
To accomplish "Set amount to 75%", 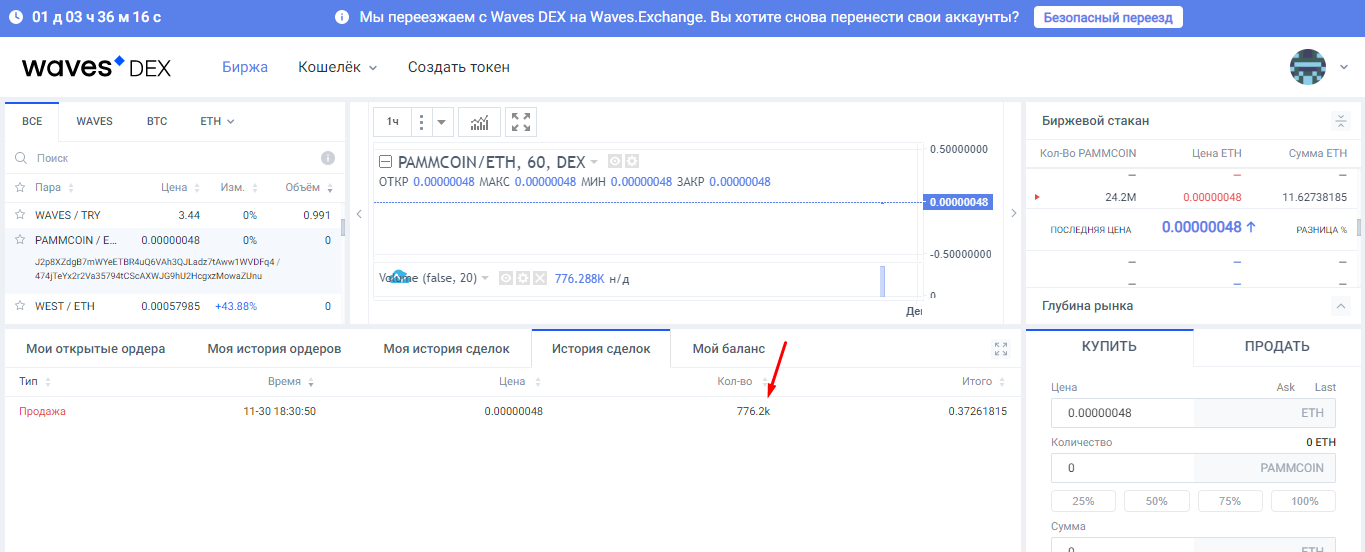I will click(x=1230, y=501).
